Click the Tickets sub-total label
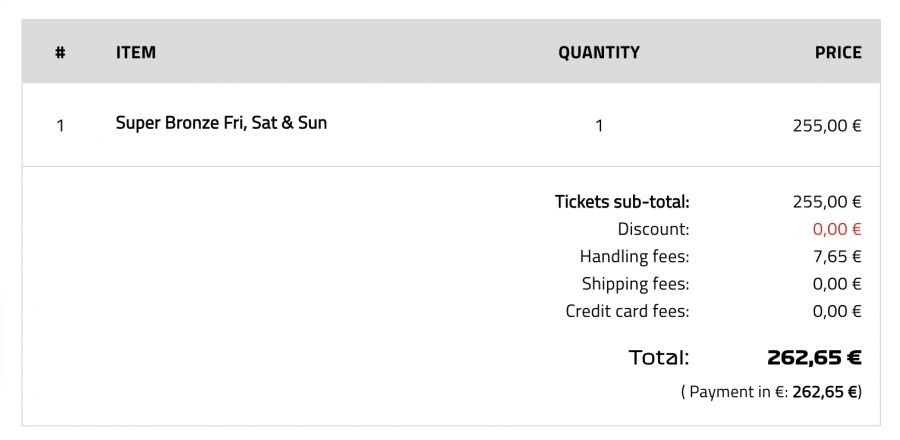 click(x=622, y=202)
